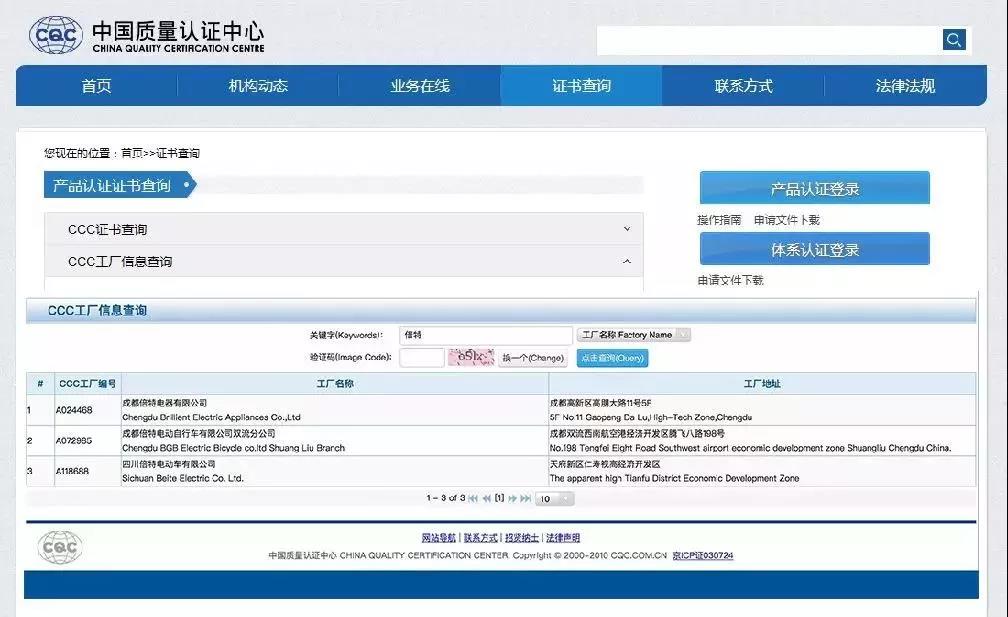
Task: Open the 联系方式 navigation tab
Action: coord(743,85)
